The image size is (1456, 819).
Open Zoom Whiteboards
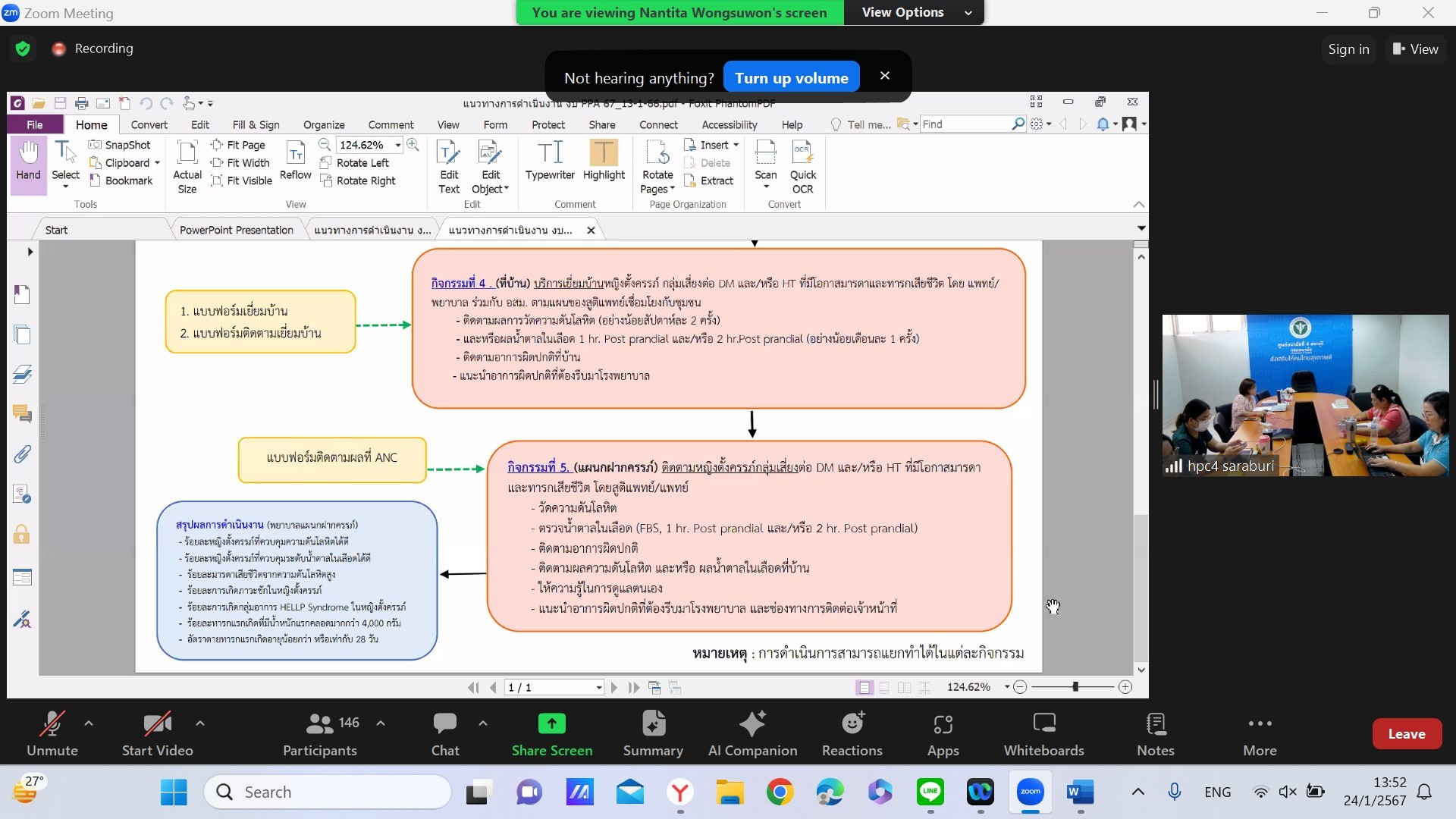coord(1043,734)
